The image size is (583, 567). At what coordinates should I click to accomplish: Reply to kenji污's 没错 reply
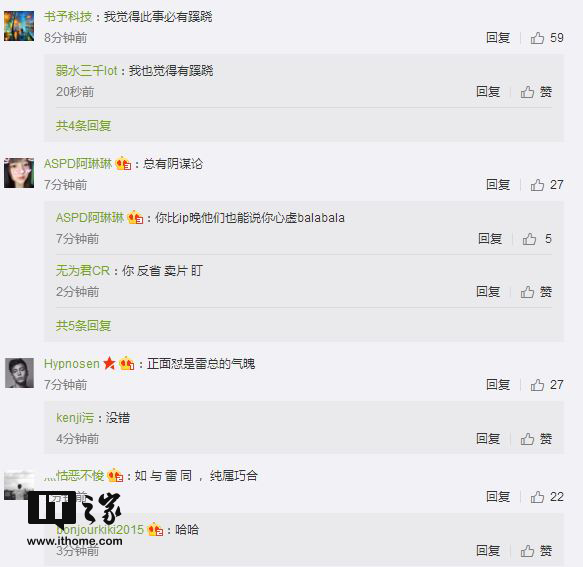point(488,439)
